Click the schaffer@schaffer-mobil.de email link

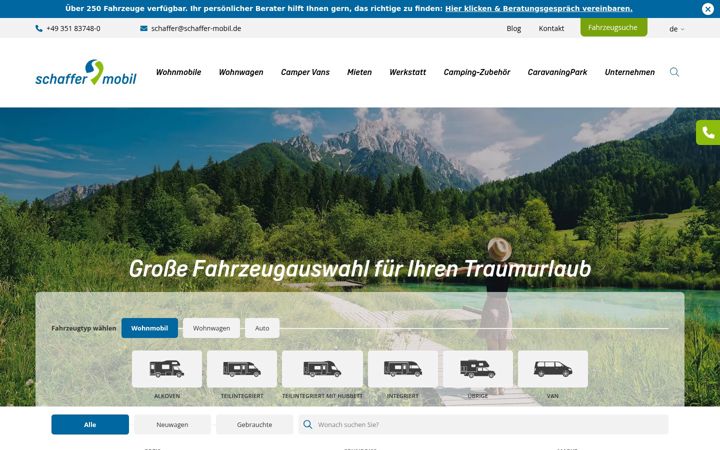tap(196, 28)
